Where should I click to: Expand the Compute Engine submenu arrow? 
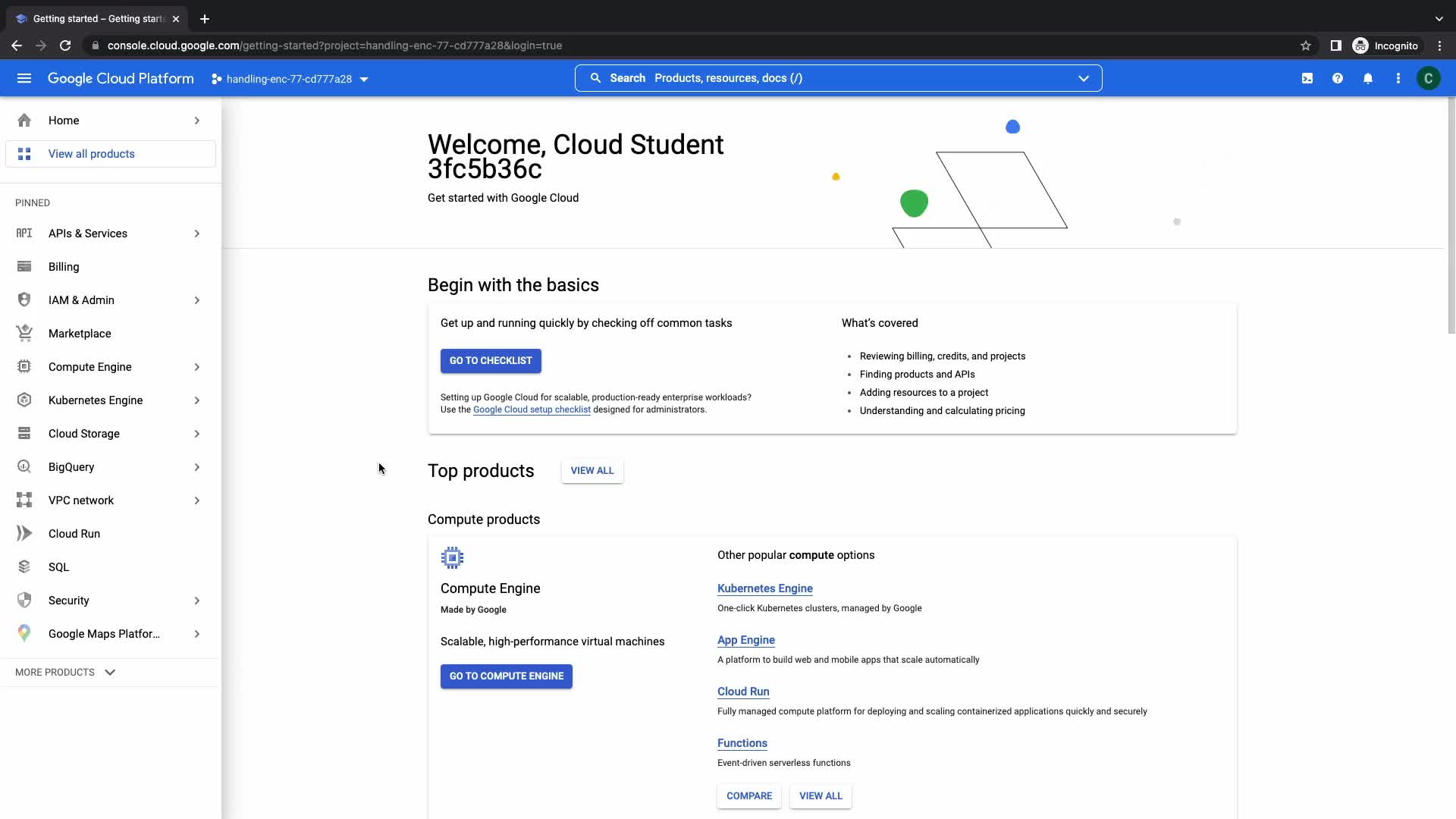pos(197,367)
